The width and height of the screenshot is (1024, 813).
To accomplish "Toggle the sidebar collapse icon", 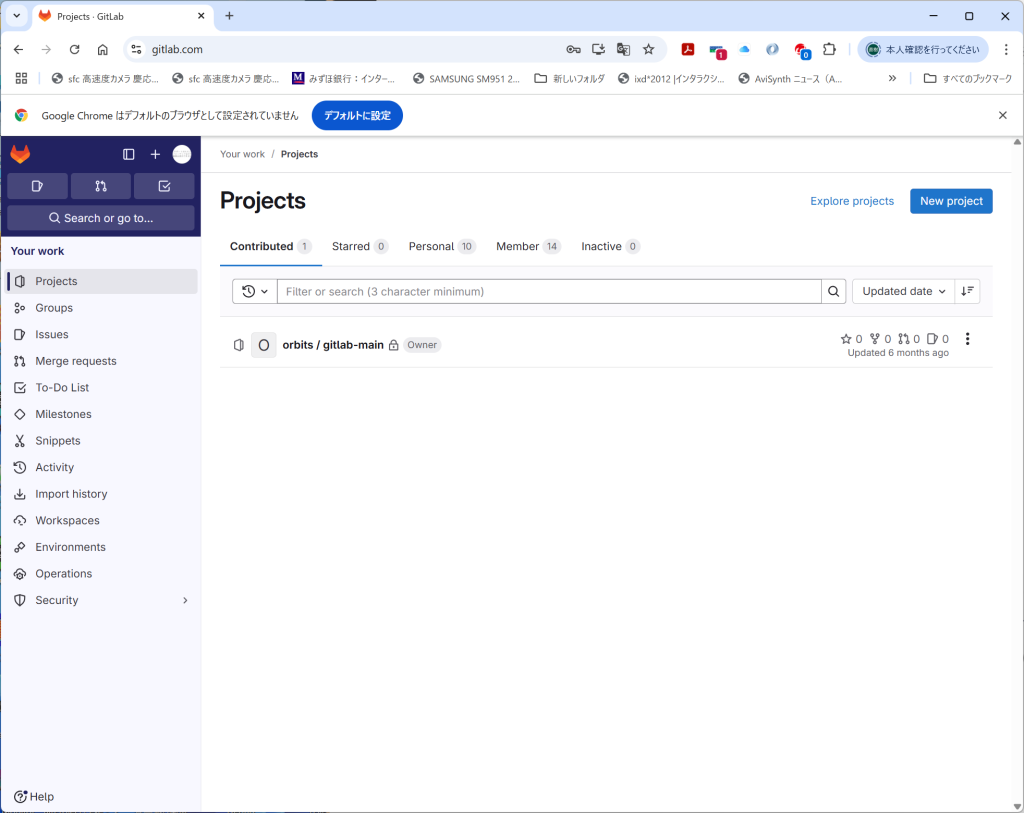I will (x=129, y=154).
